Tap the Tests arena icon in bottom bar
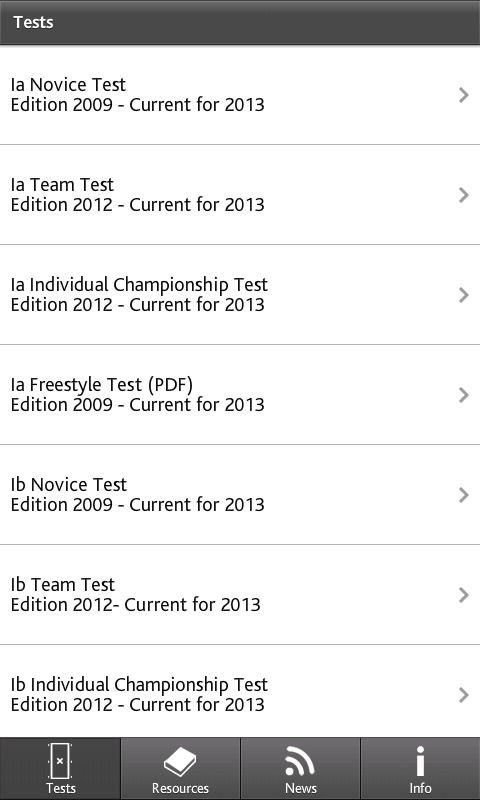The width and height of the screenshot is (480, 800). (60, 761)
